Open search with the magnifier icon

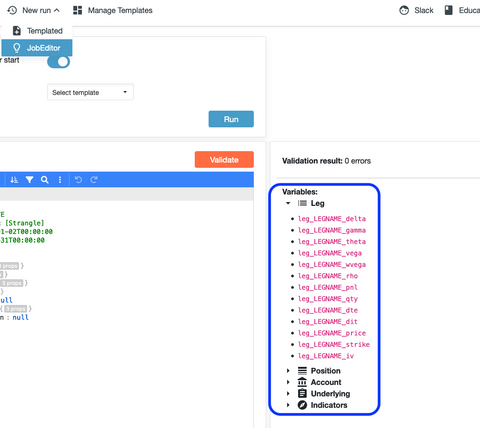coord(45,180)
